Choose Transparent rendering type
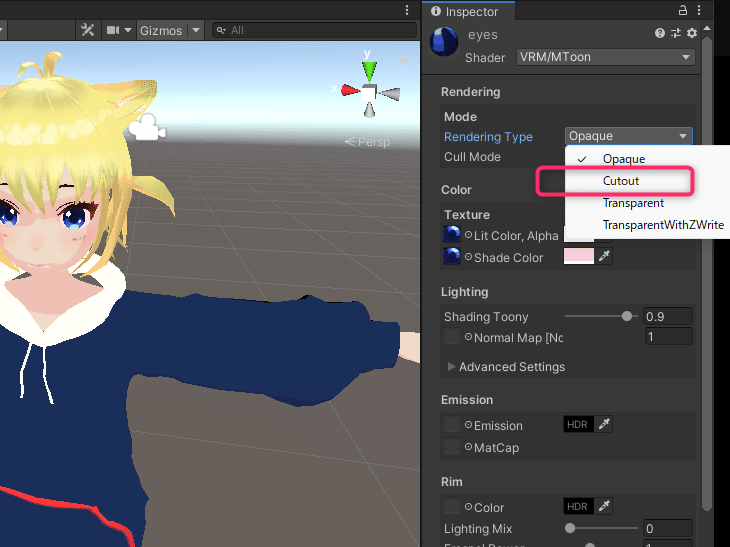The image size is (730, 547). click(x=647, y=203)
